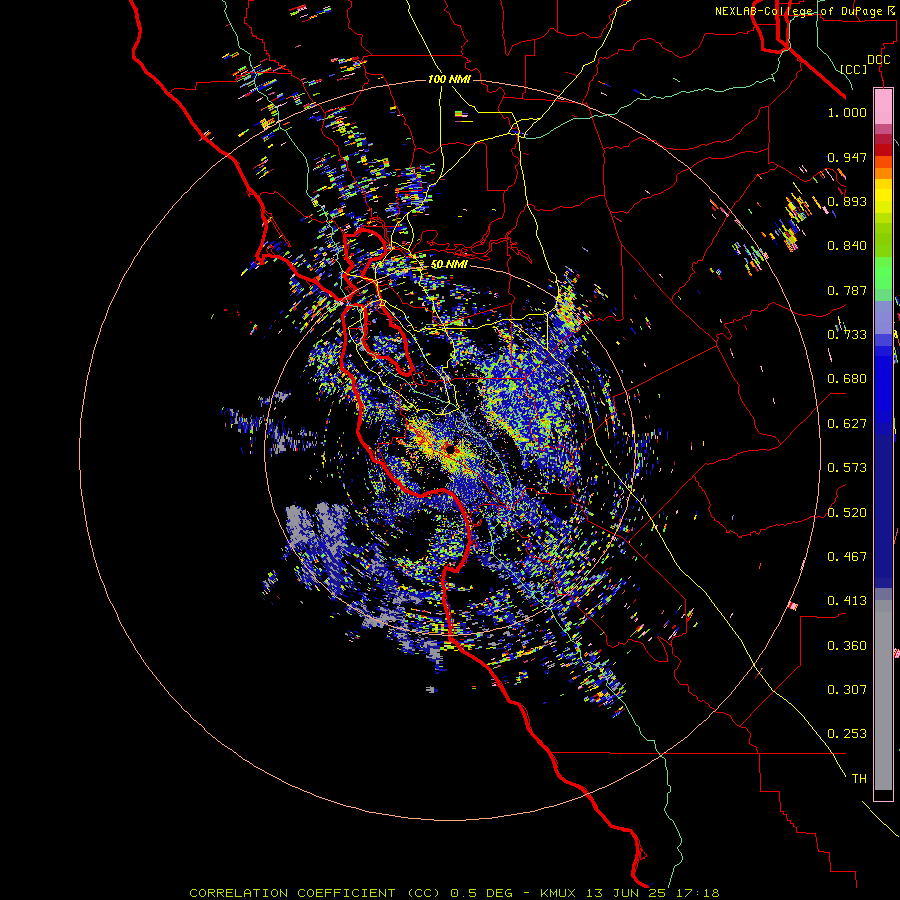This screenshot has width=900, height=900.
Task: Select the 0.413 legend value
Action: (x=847, y=601)
